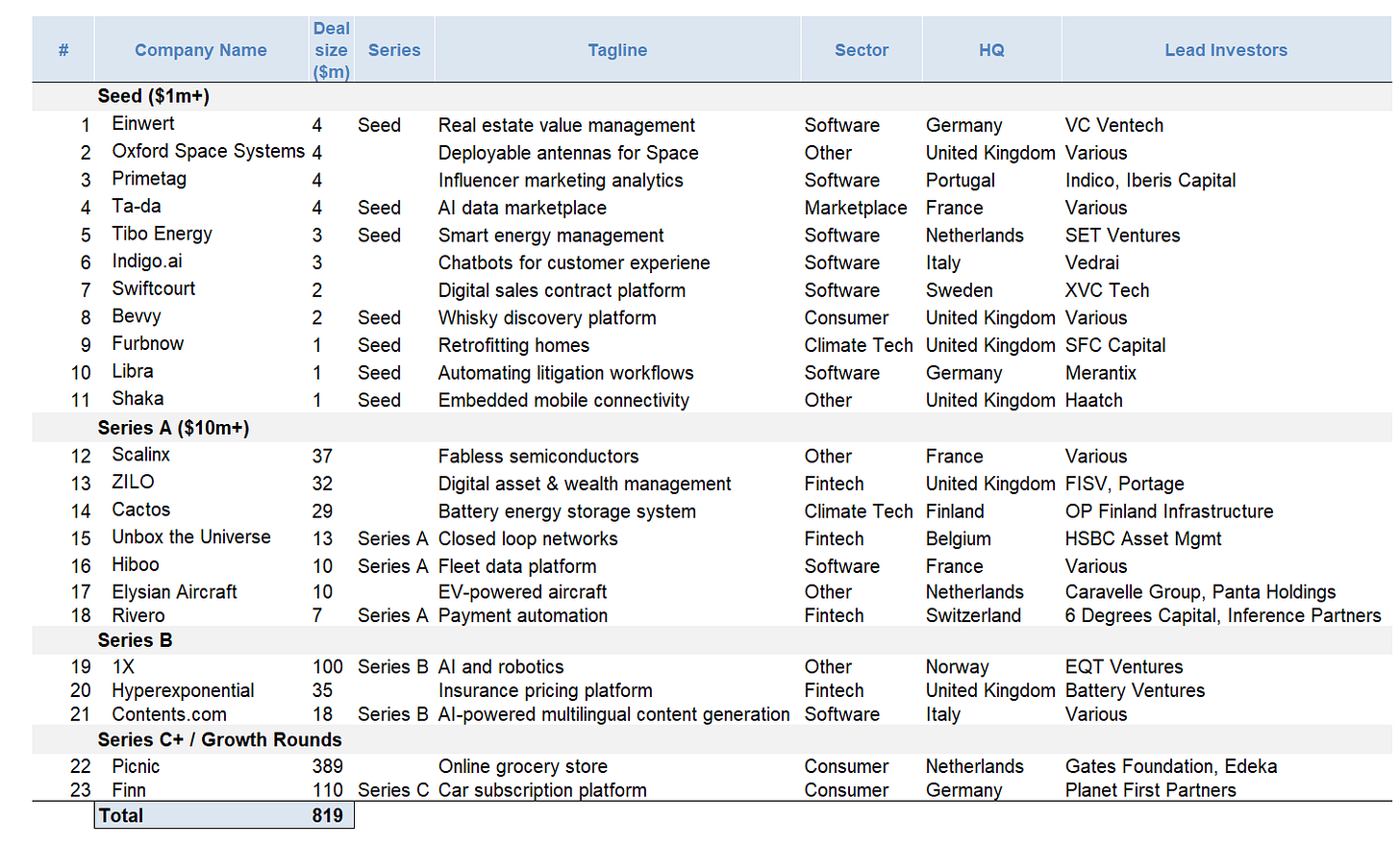Click the Insurance pricing platform tagline
Viewport: 1400px width, 846px height.
[545, 690]
